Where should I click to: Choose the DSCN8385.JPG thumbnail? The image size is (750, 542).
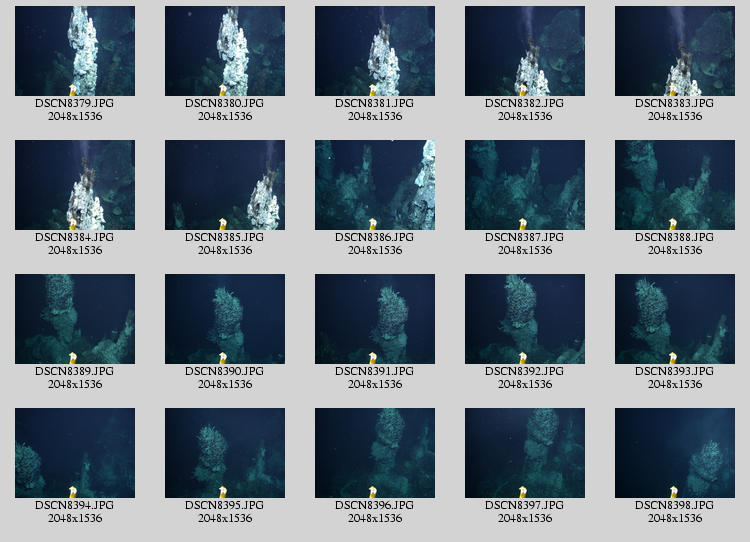(225, 185)
